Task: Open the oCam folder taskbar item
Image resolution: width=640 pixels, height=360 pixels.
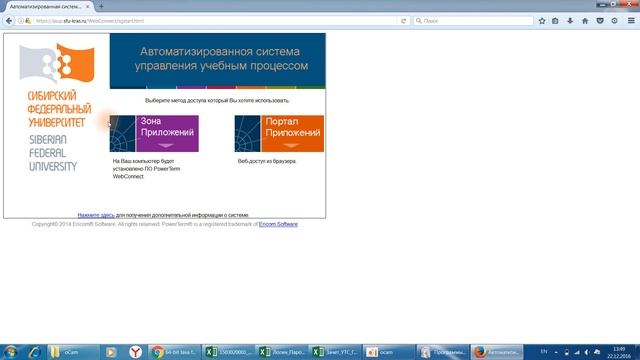Action: (x=73, y=352)
